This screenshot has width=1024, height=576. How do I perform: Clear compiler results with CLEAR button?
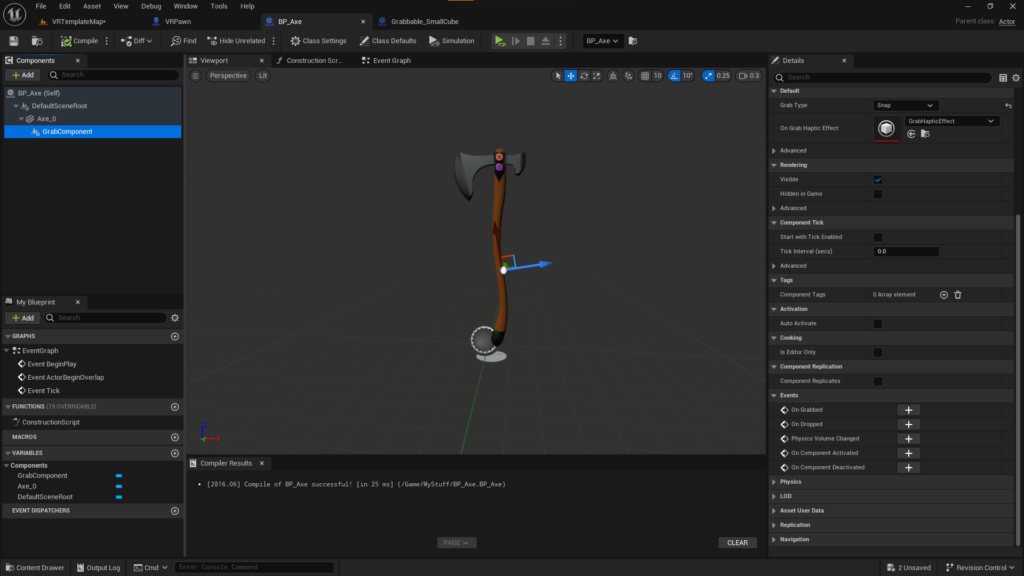tap(737, 543)
